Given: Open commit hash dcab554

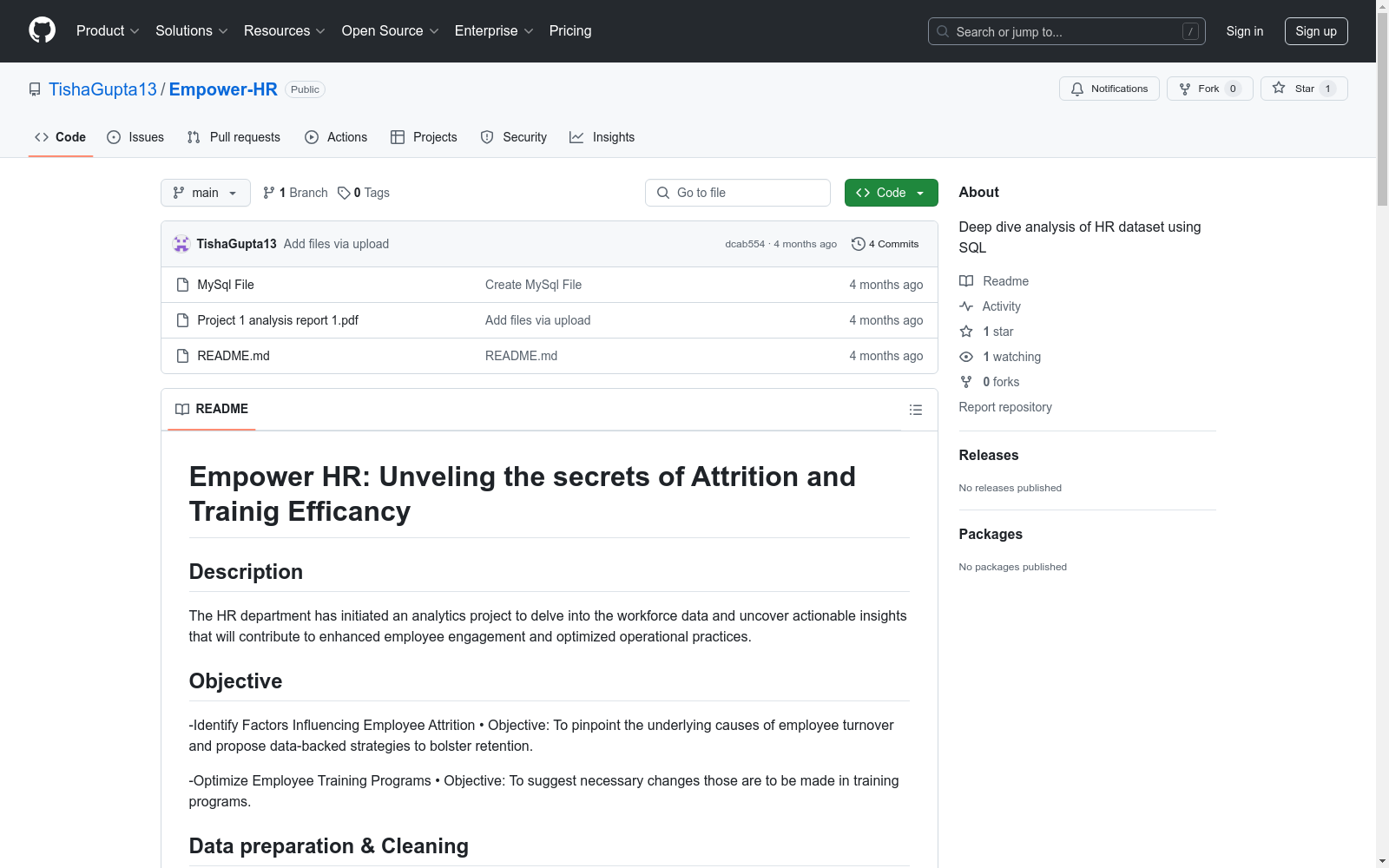Looking at the screenshot, I should tap(745, 244).
